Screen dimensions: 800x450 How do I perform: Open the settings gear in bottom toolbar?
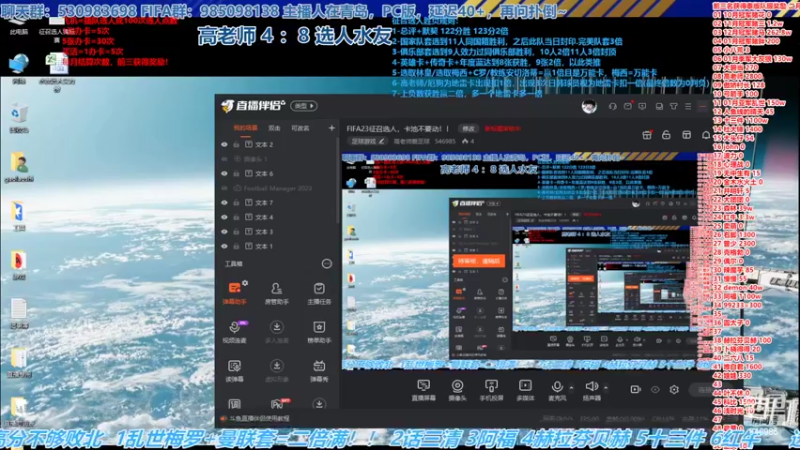[x=674, y=389]
